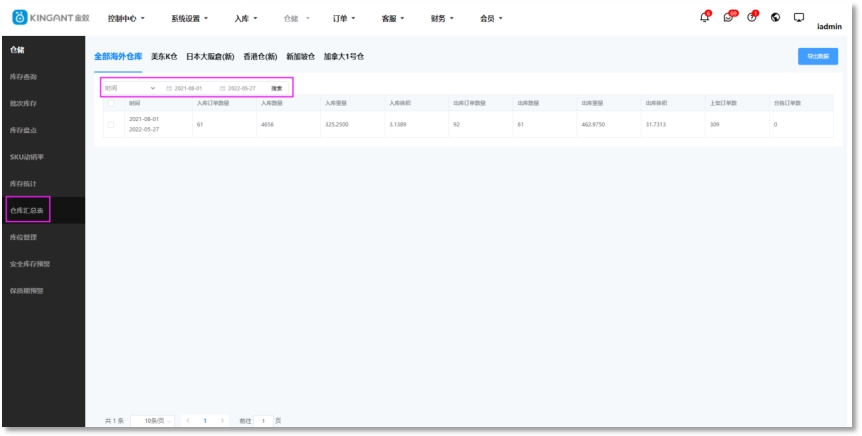Open the 10条/页 page size dropdown
This screenshot has height=436, width=862.
click(152, 421)
